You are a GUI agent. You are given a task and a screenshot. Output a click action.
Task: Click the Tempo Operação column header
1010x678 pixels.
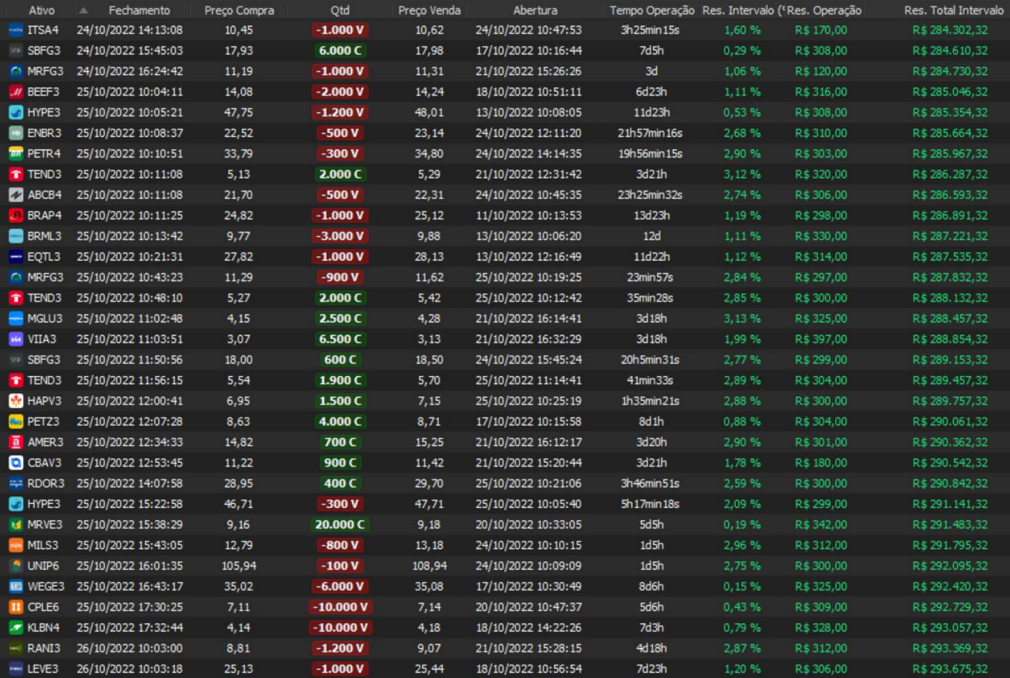point(652,10)
